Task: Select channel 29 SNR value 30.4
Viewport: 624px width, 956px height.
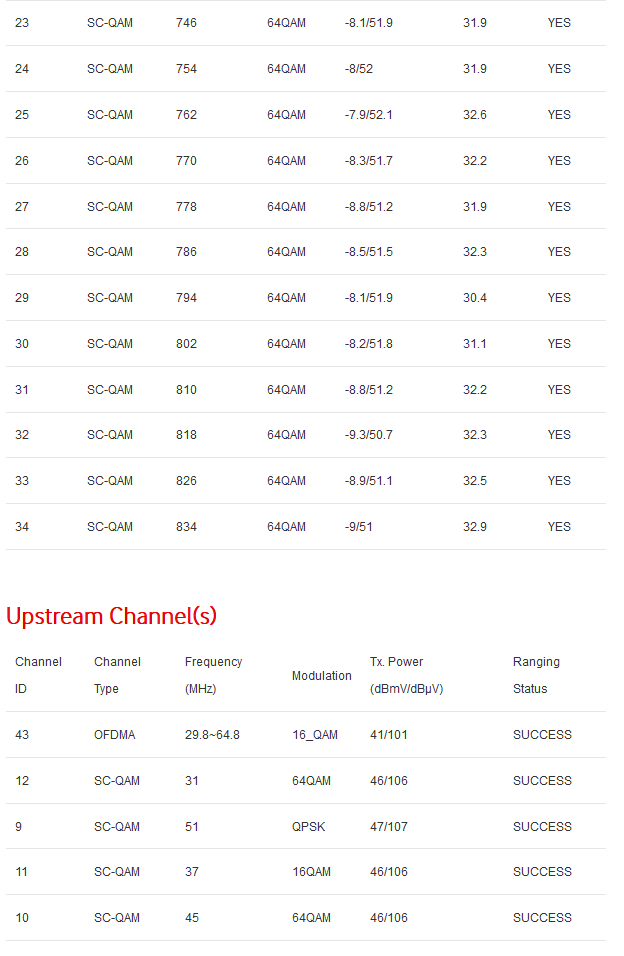Action: (475, 298)
